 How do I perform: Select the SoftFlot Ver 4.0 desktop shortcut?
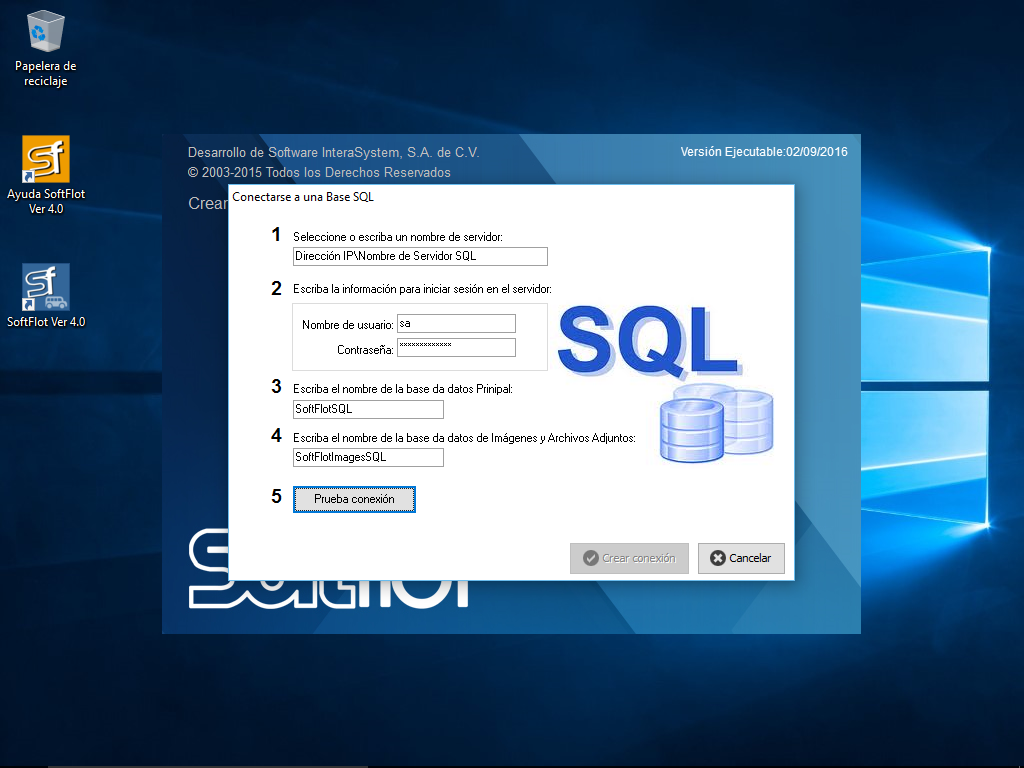pyautogui.click(x=45, y=297)
